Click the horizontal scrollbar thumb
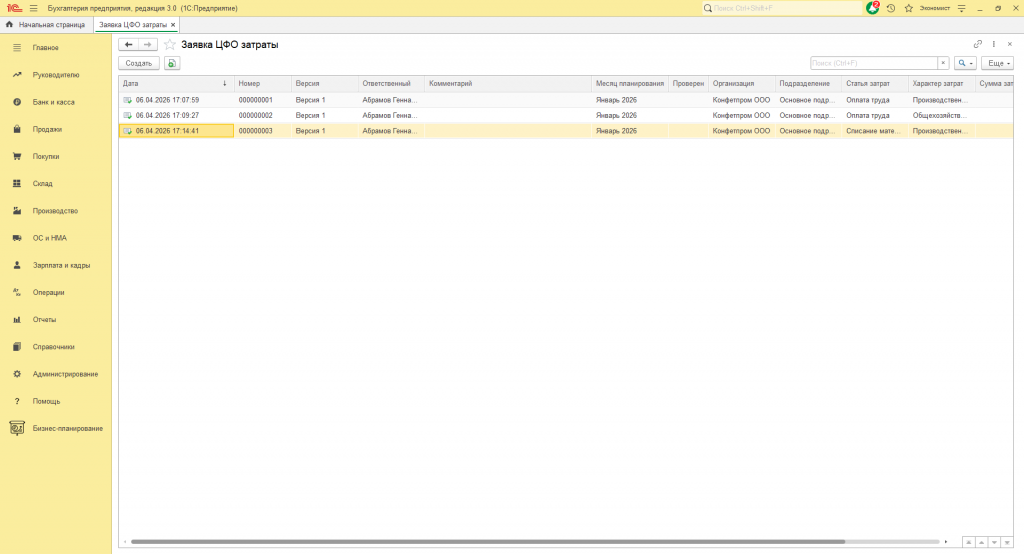 488,542
